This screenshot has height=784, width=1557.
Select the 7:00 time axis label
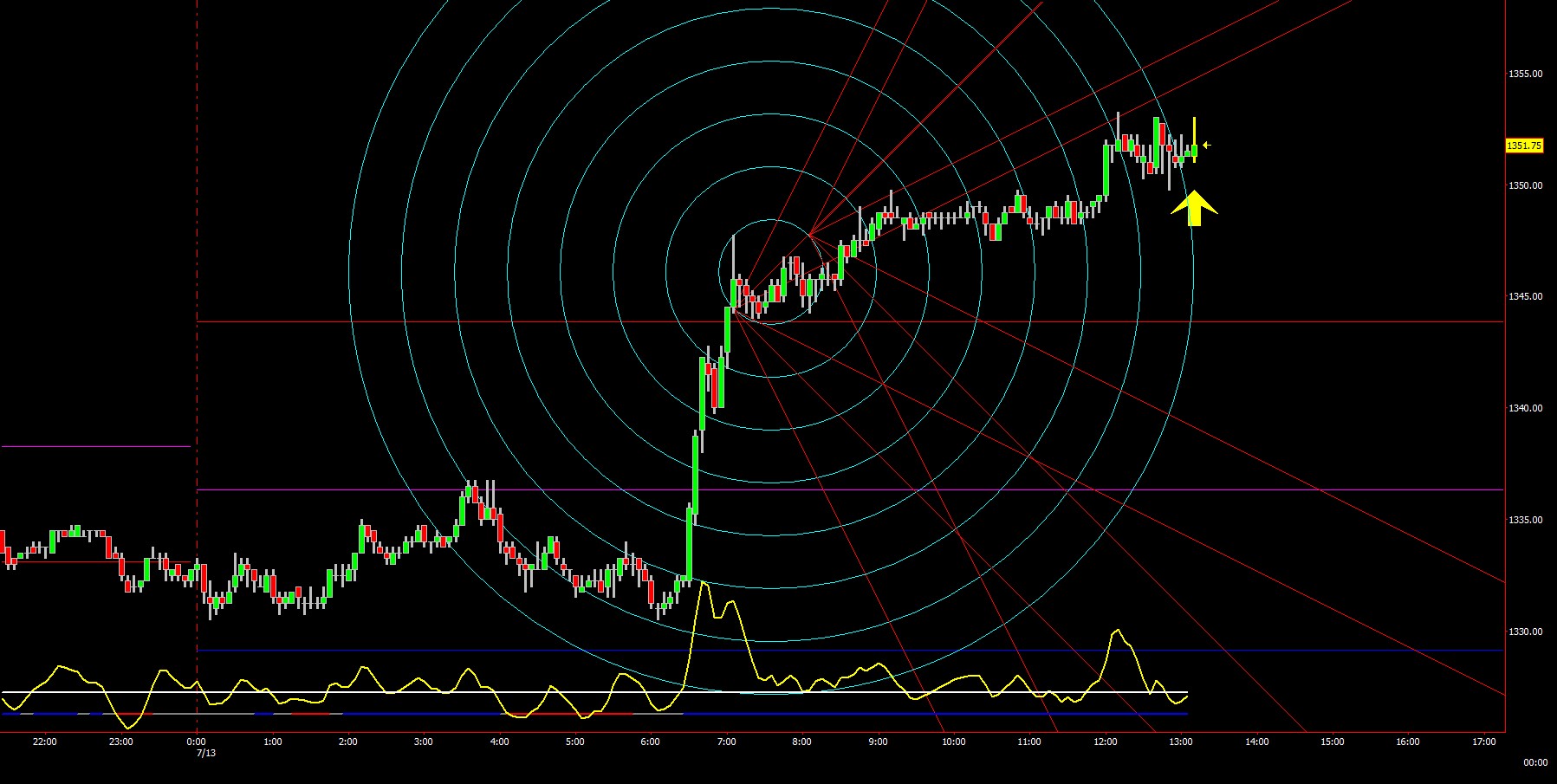coord(726,742)
